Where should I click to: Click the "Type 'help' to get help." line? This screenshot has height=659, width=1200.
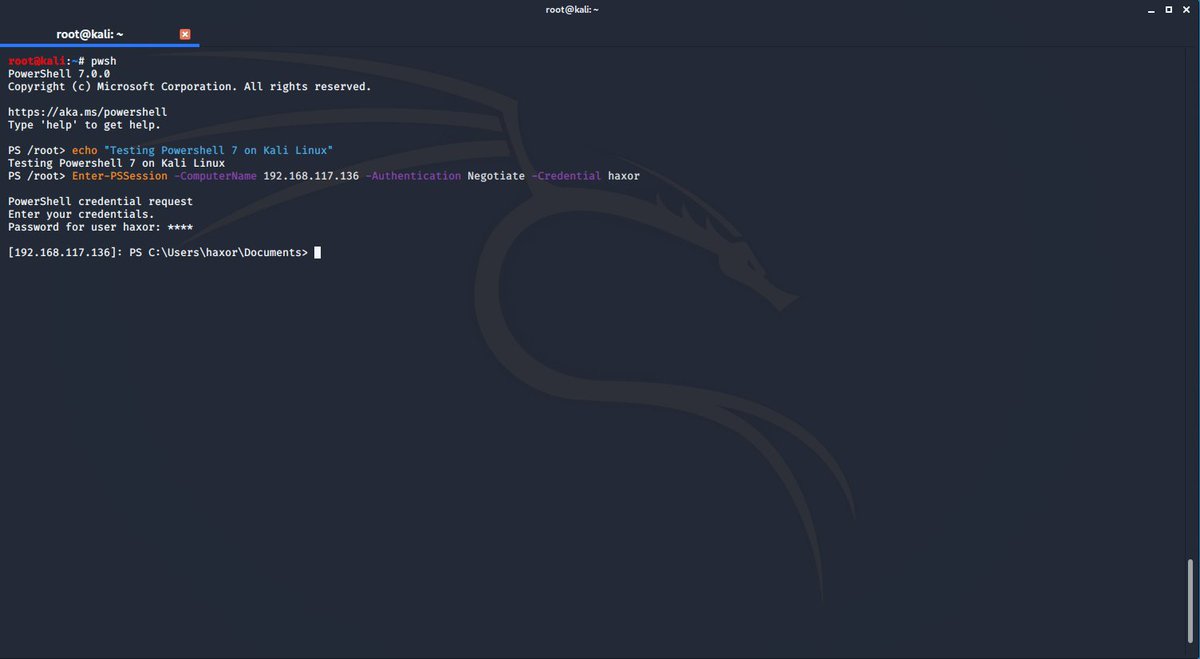coord(84,125)
